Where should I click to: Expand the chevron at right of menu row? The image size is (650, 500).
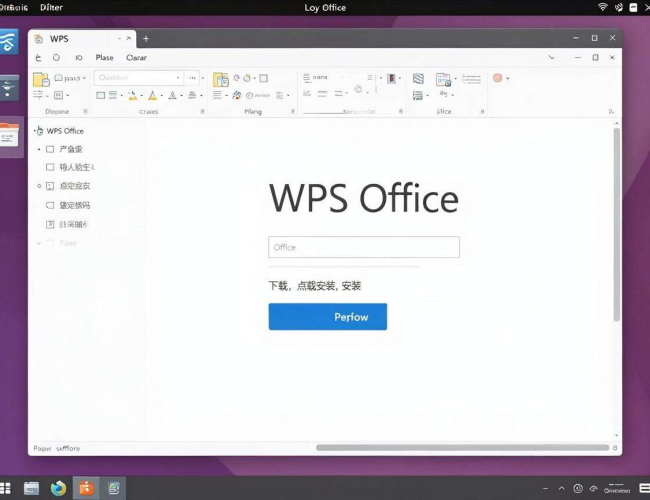tap(551, 57)
